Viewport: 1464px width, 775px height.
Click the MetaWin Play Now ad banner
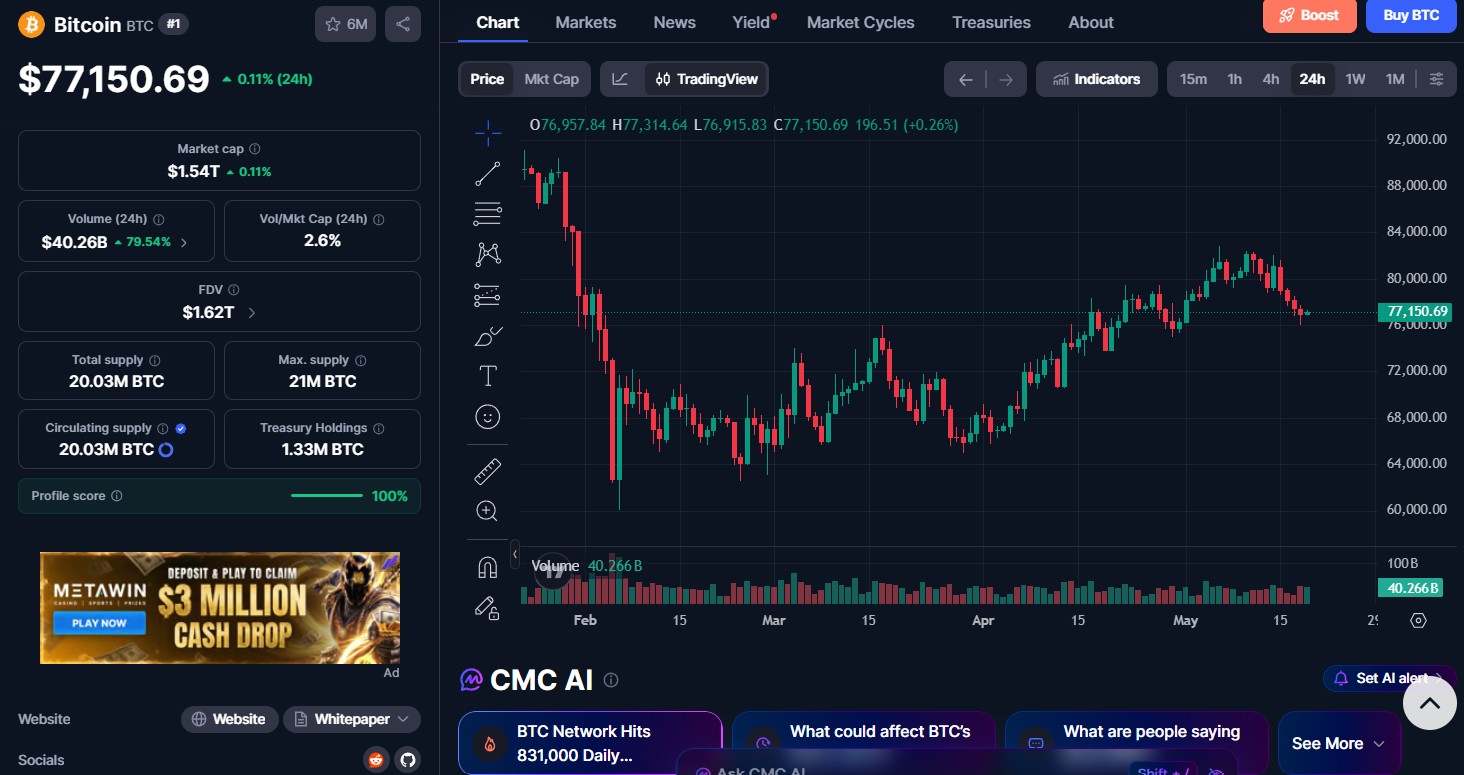220,608
